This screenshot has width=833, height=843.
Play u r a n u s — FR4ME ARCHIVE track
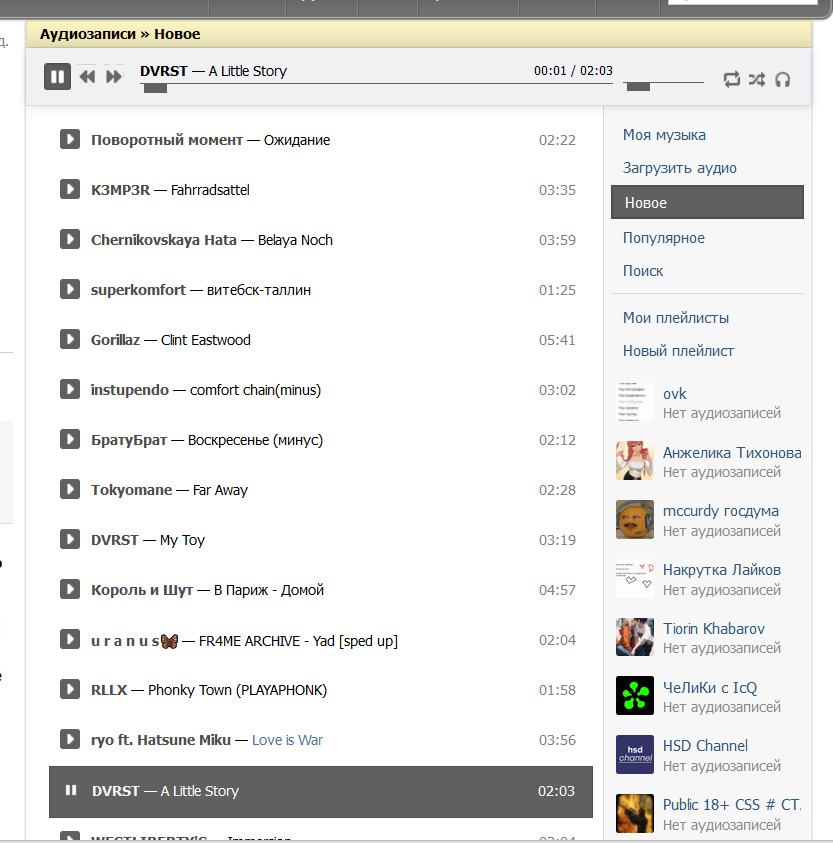pyautogui.click(x=69, y=640)
